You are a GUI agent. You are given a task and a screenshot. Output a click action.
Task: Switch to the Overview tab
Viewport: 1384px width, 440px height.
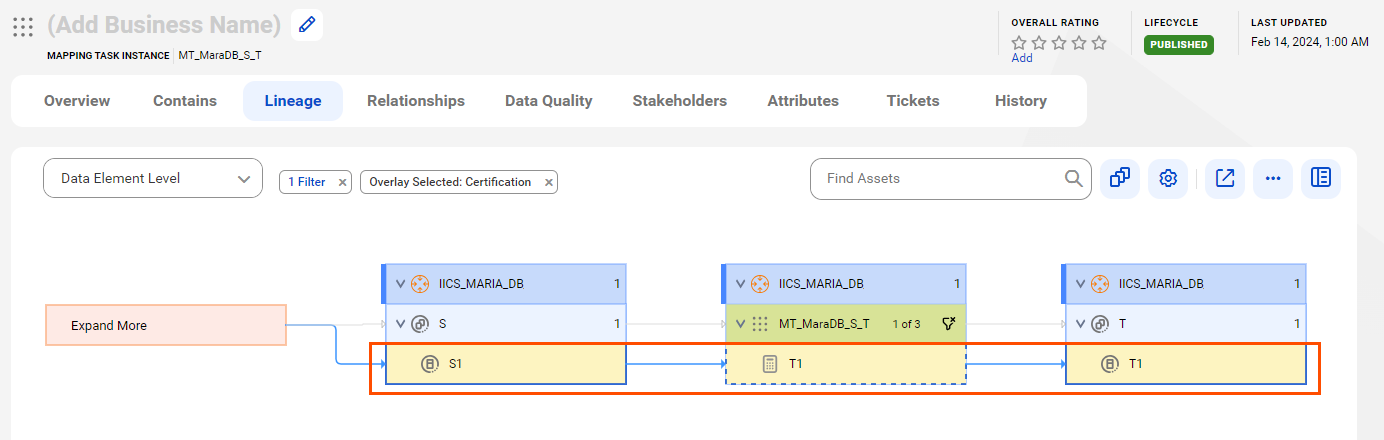point(77,101)
